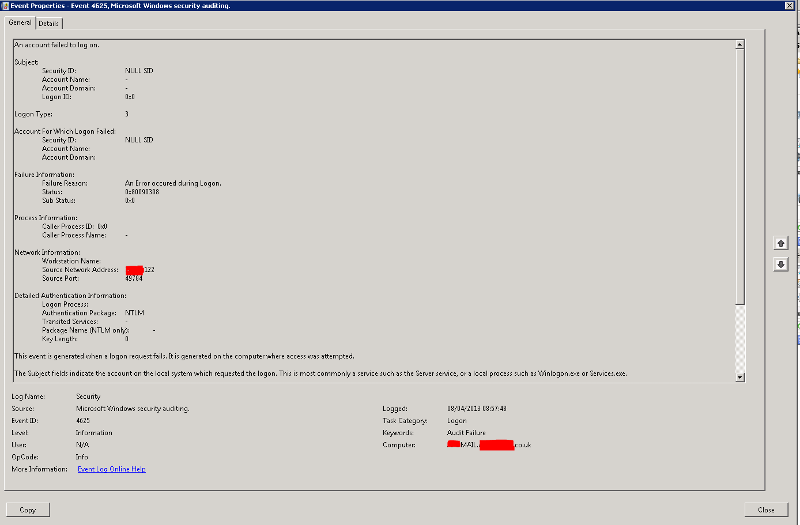Viewport: 800px width, 525px height.
Task: Click the Source value 'Microsoft Windows security auditing.'
Action: pos(133,409)
